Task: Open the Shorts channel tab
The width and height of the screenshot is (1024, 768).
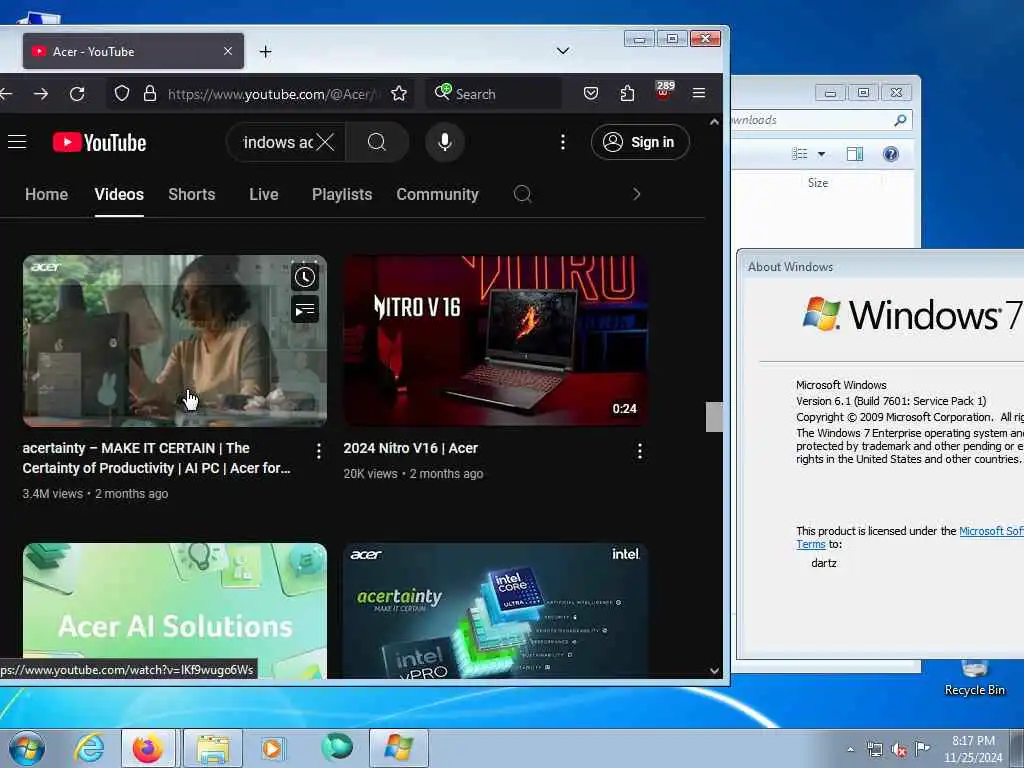Action: (191, 194)
